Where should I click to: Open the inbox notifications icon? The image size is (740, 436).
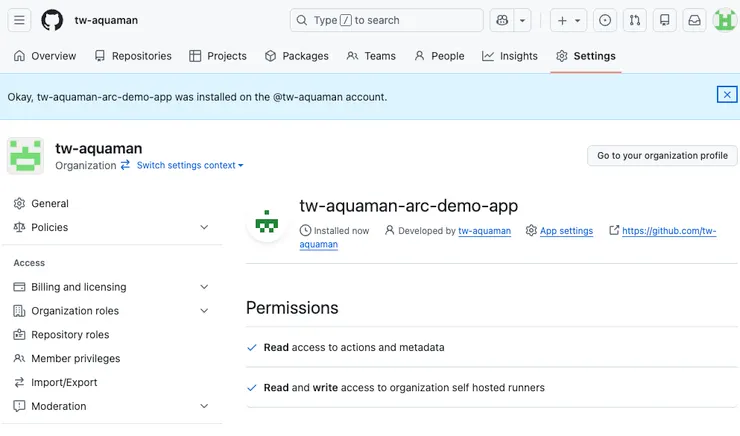pos(695,20)
